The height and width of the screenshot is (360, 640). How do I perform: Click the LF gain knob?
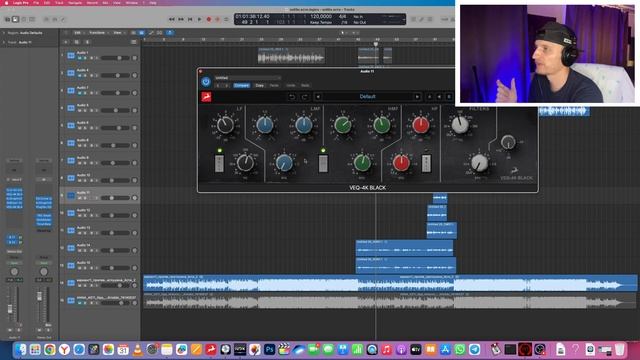[x=225, y=125]
